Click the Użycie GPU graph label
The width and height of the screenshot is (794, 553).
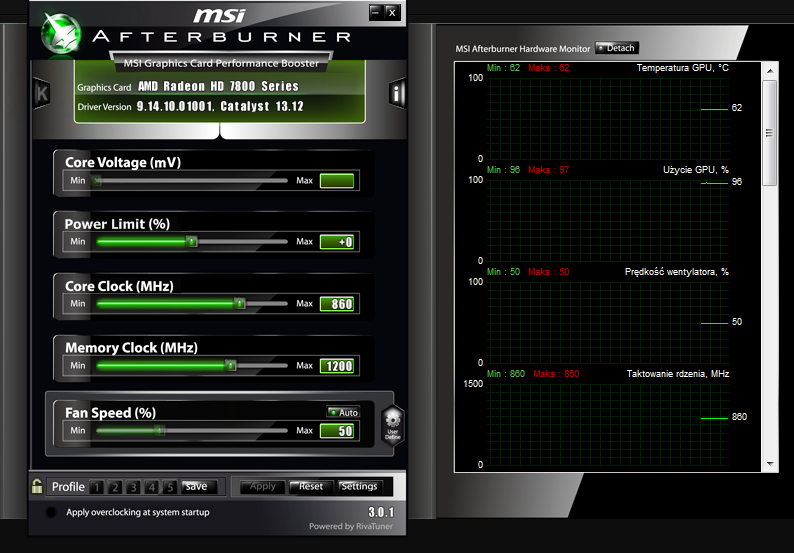click(x=696, y=170)
